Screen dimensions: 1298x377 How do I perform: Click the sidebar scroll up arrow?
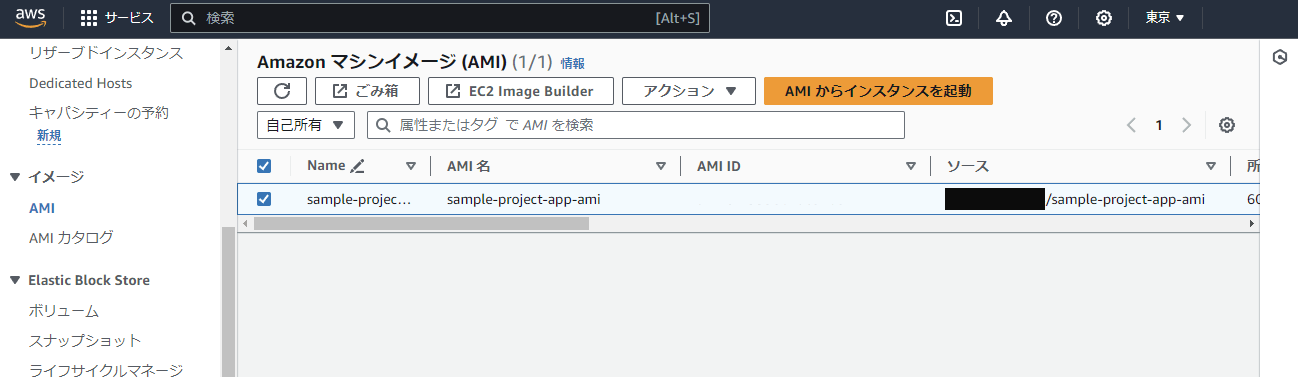pyautogui.click(x=228, y=48)
